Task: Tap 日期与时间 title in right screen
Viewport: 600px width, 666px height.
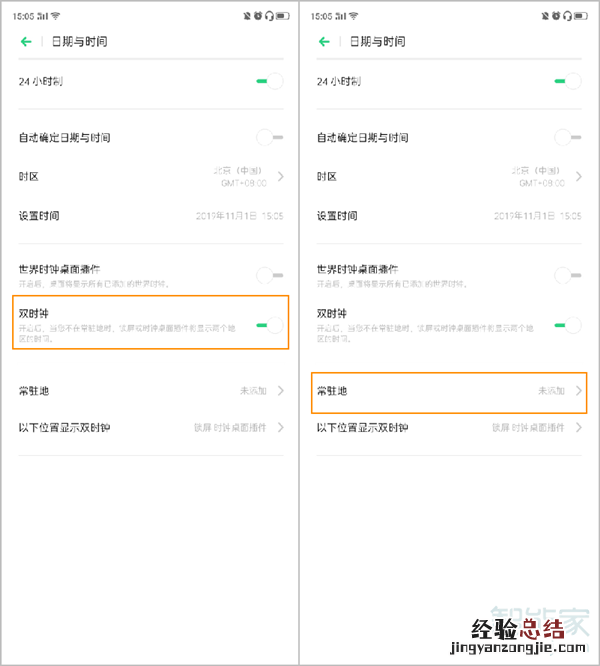Action: click(x=377, y=42)
